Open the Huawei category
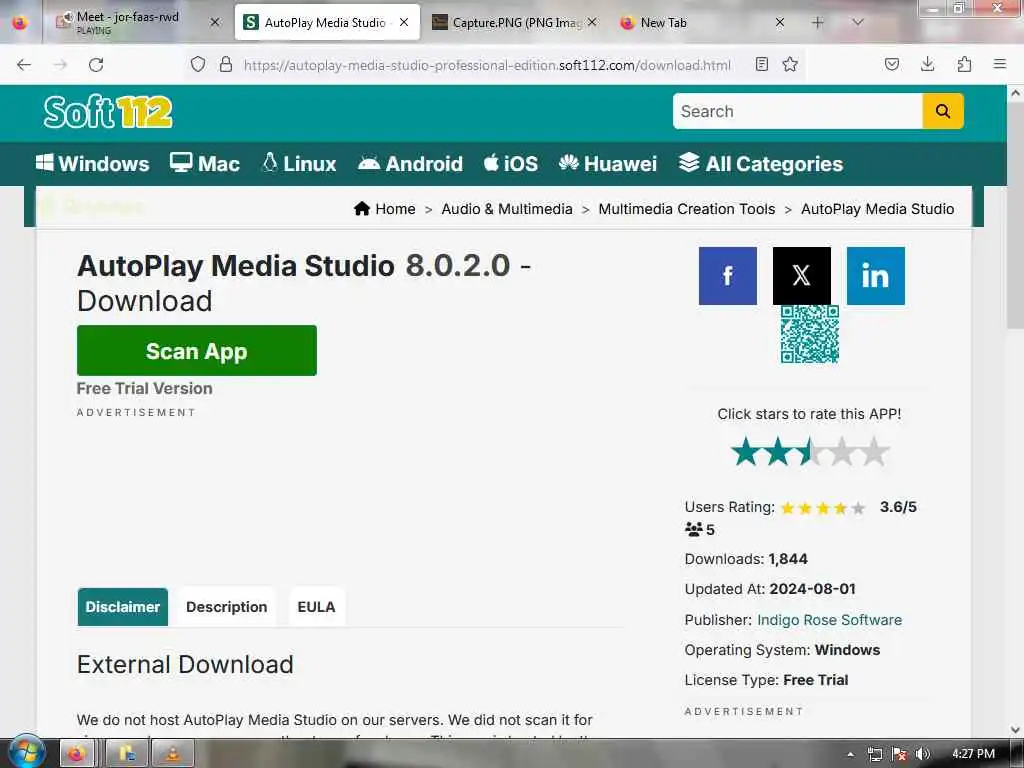Image resolution: width=1024 pixels, height=768 pixels. coord(608,163)
